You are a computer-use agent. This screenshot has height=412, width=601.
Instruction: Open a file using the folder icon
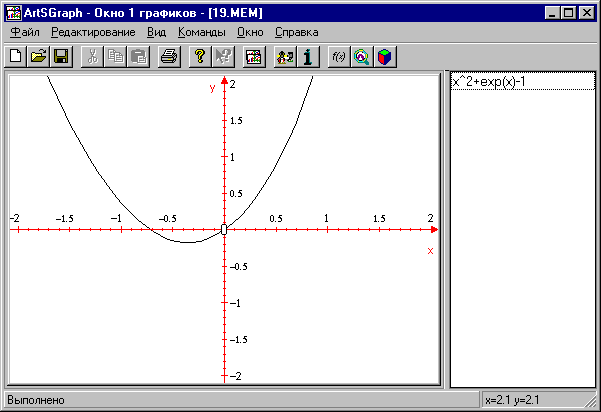click(x=38, y=57)
